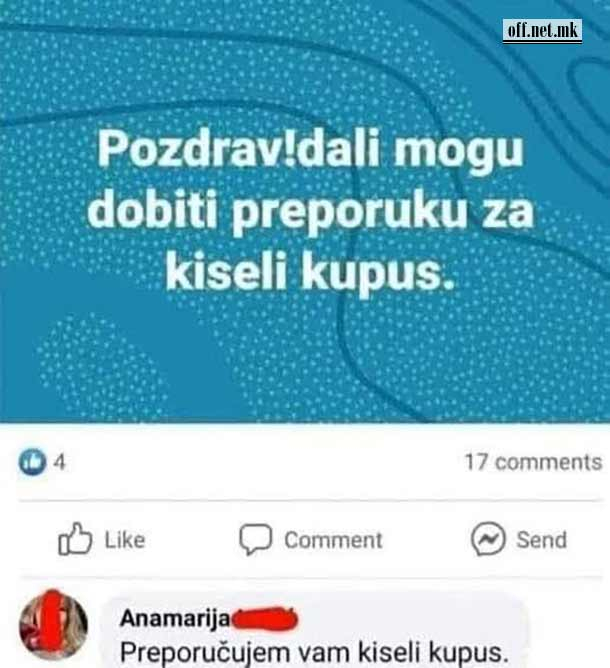
Task: Click the Messenger Send icon
Action: click(x=488, y=539)
